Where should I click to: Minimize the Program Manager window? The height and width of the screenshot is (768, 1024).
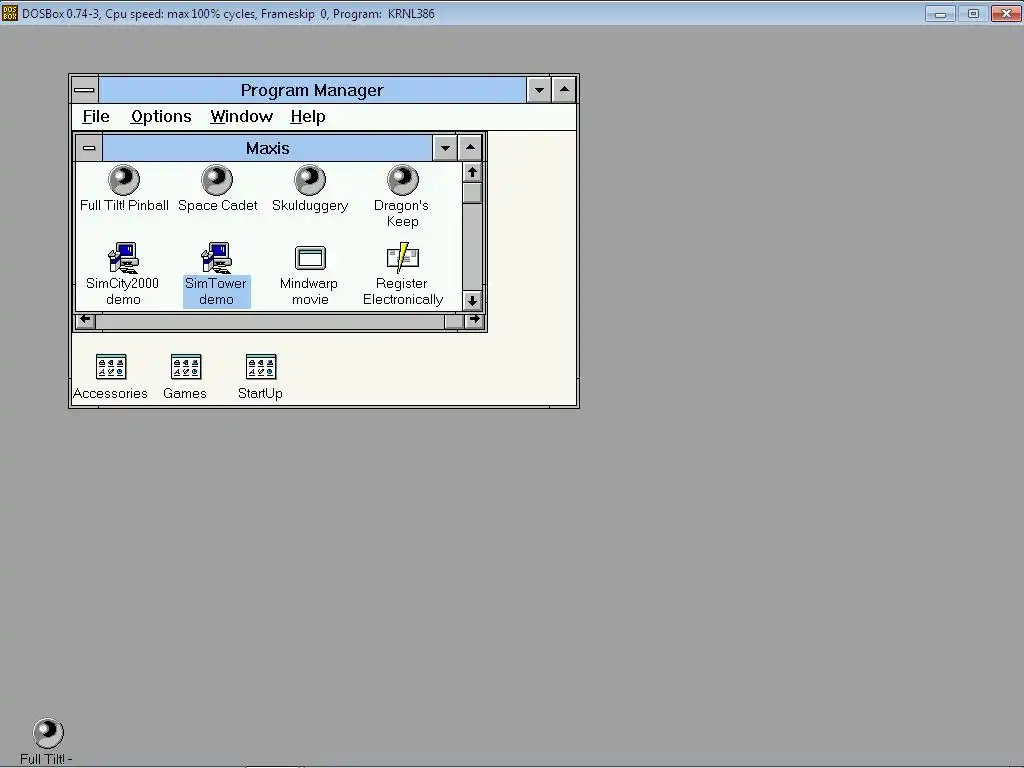(539, 90)
